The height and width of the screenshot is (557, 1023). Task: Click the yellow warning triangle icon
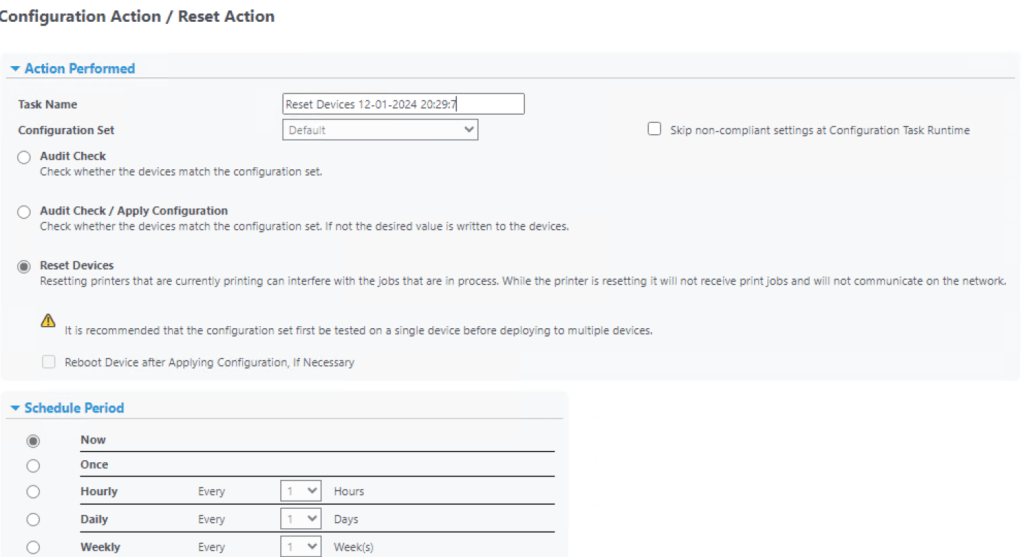point(47,322)
